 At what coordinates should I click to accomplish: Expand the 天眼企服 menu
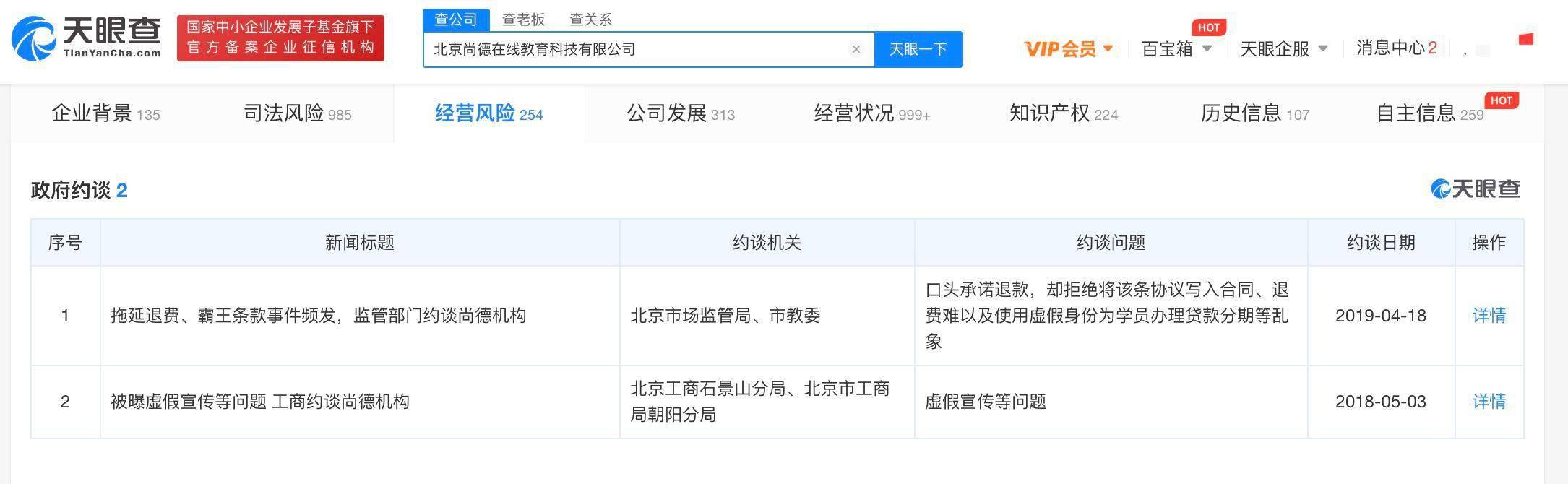(1284, 49)
